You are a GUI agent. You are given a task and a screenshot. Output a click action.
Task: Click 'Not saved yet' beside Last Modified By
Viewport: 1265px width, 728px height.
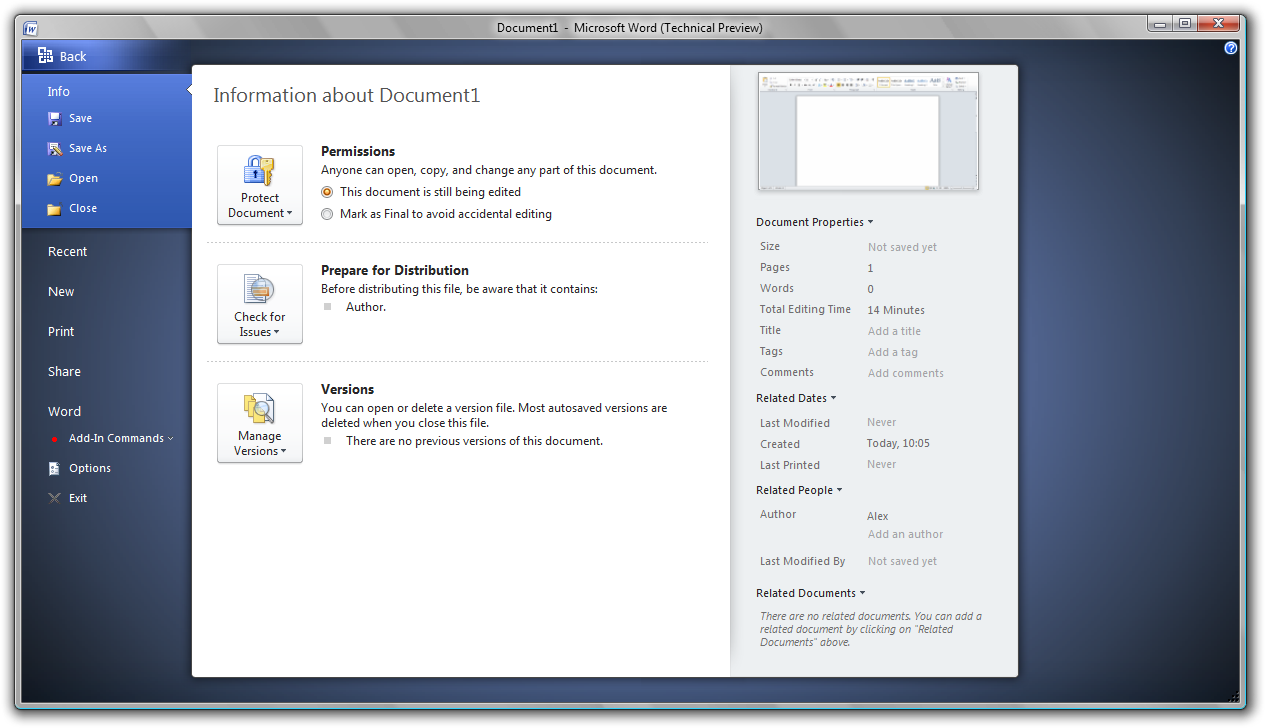902,561
